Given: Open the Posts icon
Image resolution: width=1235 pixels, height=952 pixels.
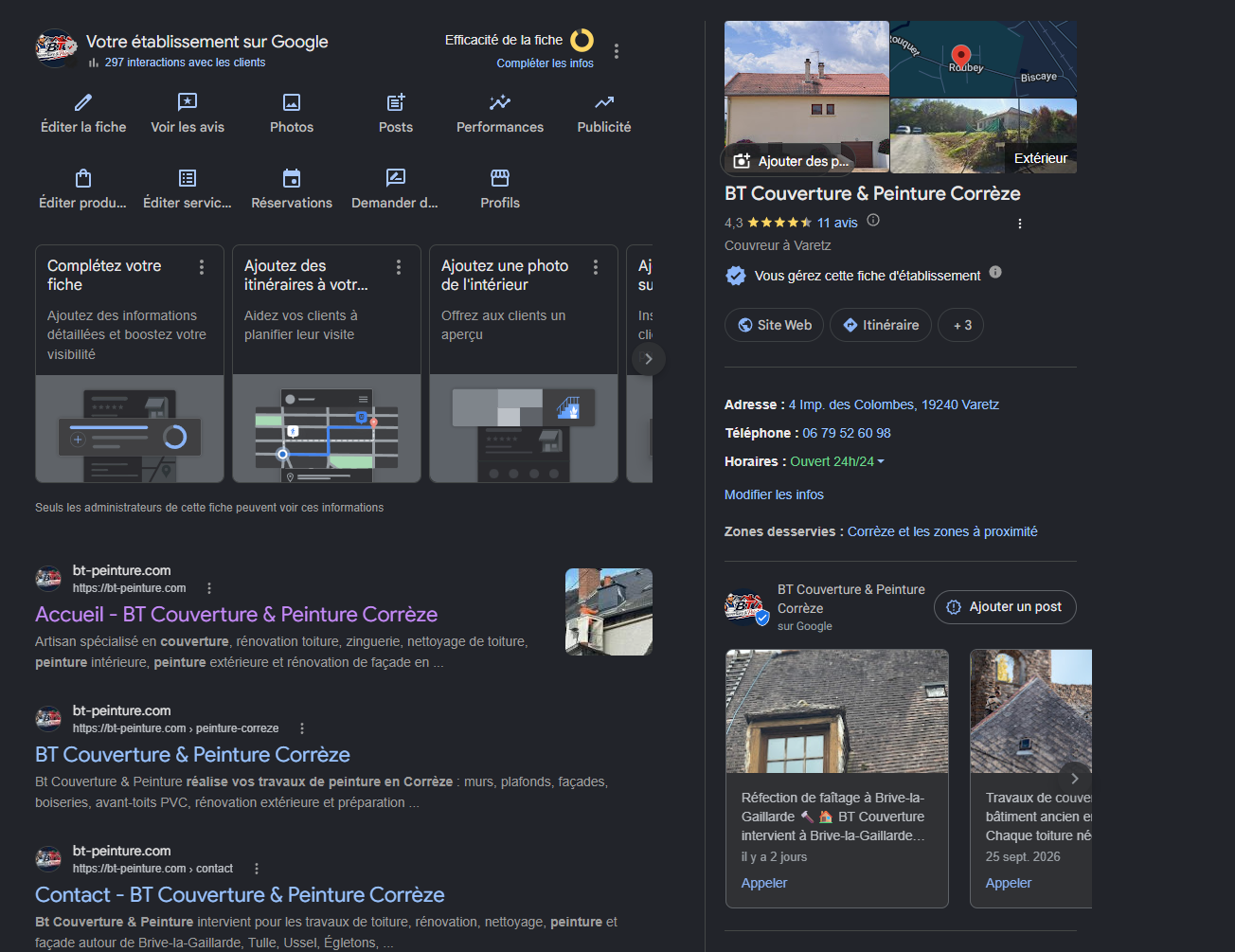Looking at the screenshot, I should point(396,102).
